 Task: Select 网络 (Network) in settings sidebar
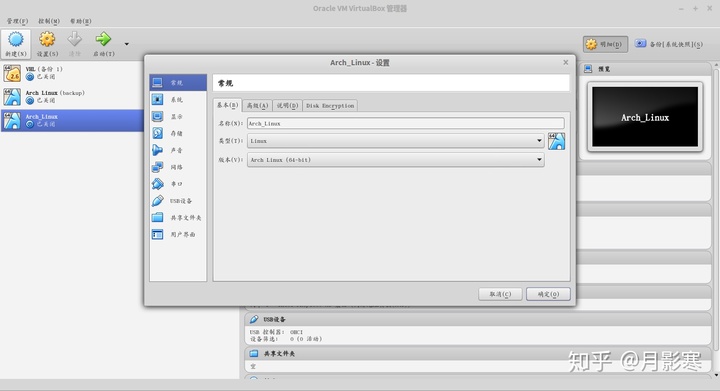178,167
